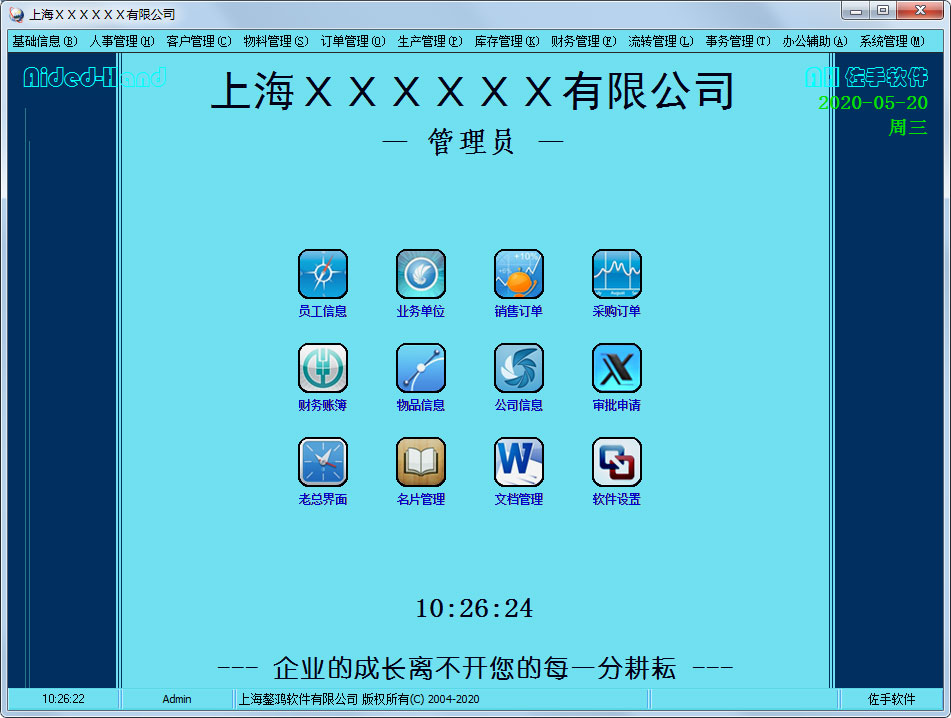Click the 老总界面 label text
Image resolution: width=951 pixels, height=718 pixels.
[x=323, y=500]
